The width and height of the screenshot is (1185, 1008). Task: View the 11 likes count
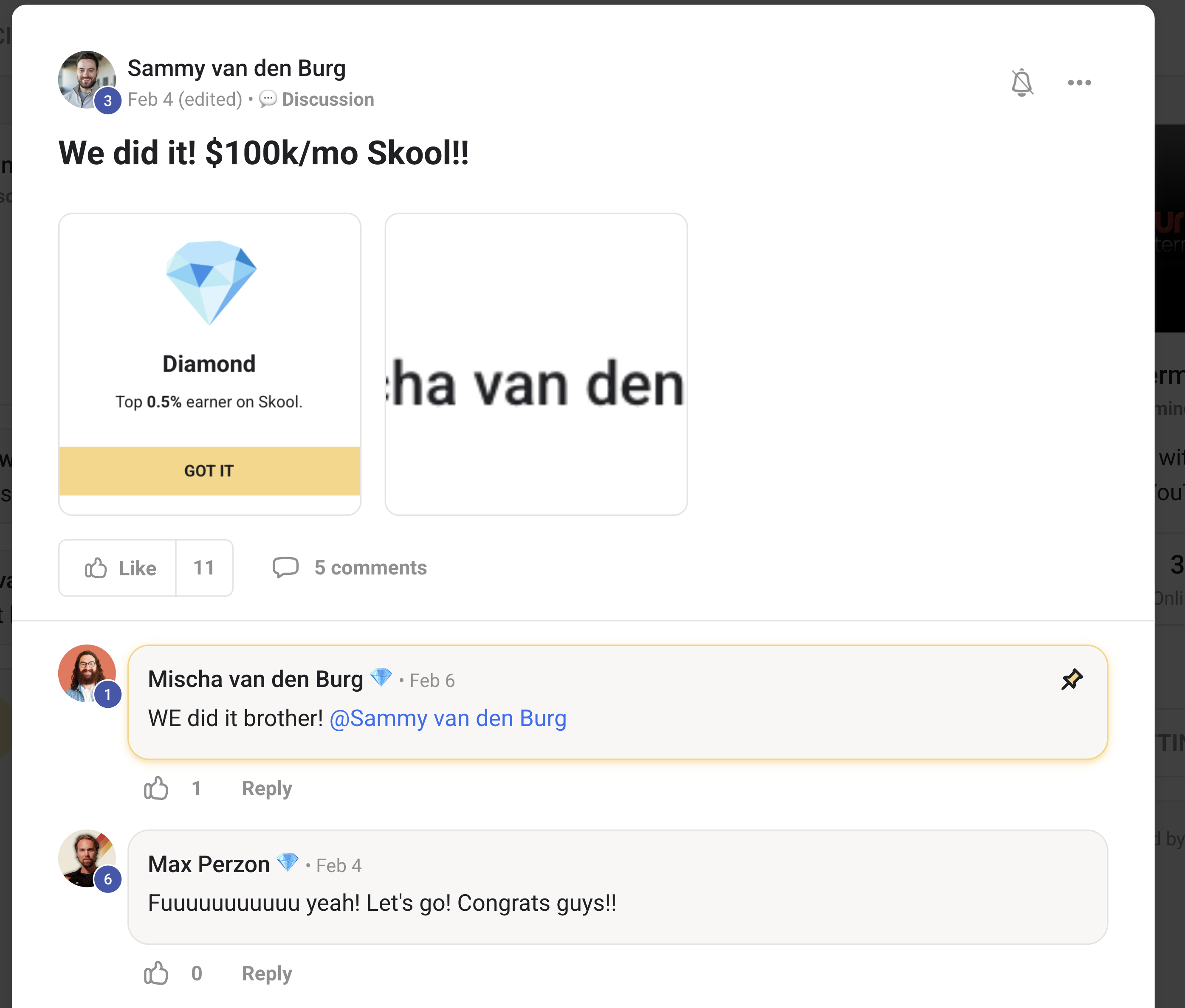pos(204,568)
